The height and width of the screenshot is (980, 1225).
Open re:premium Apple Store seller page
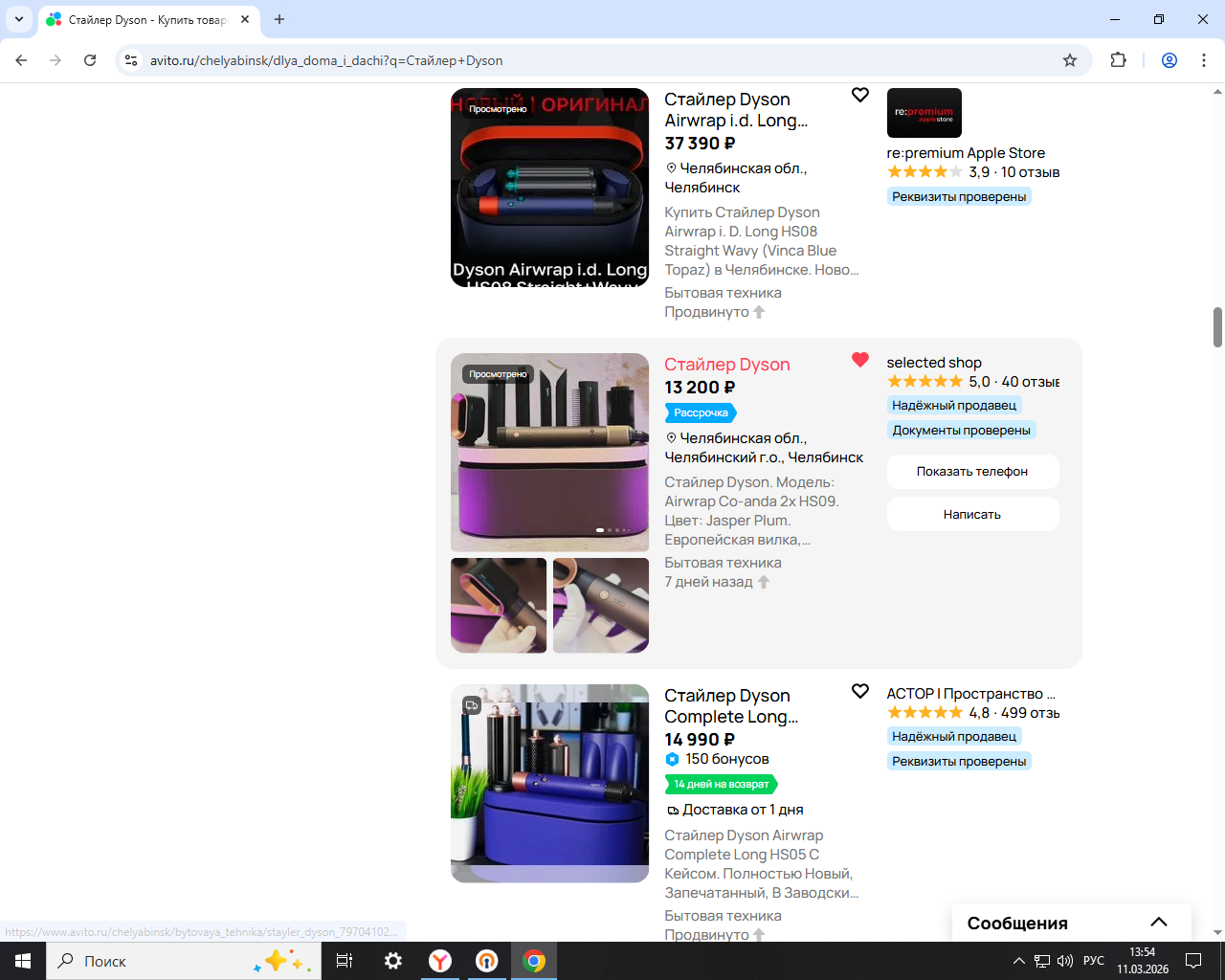click(966, 153)
